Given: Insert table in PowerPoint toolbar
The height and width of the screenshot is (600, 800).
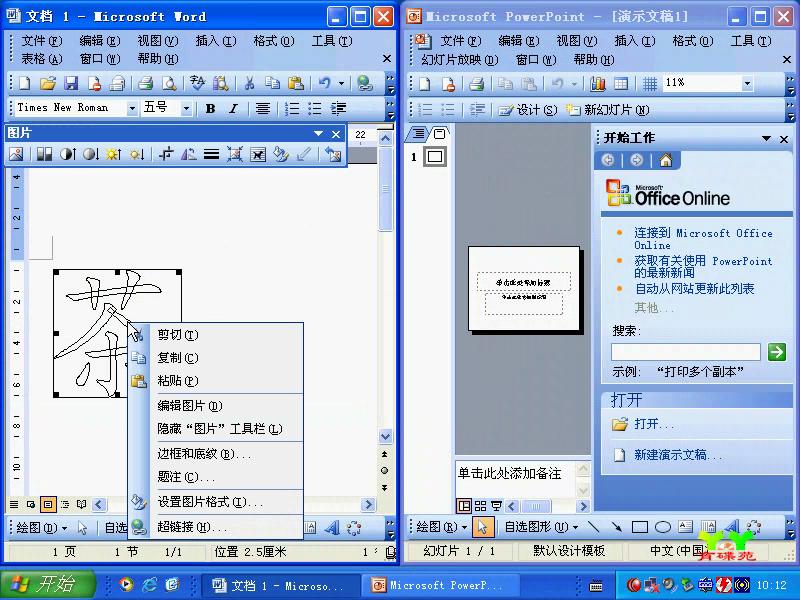Looking at the screenshot, I should [x=621, y=84].
